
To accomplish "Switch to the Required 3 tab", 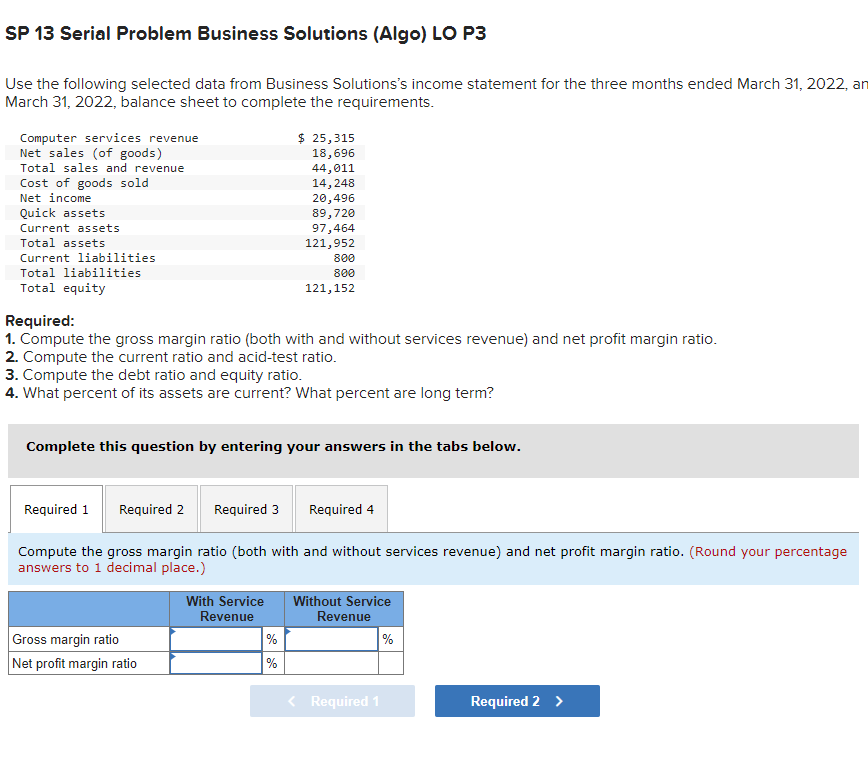I will (x=246, y=509).
